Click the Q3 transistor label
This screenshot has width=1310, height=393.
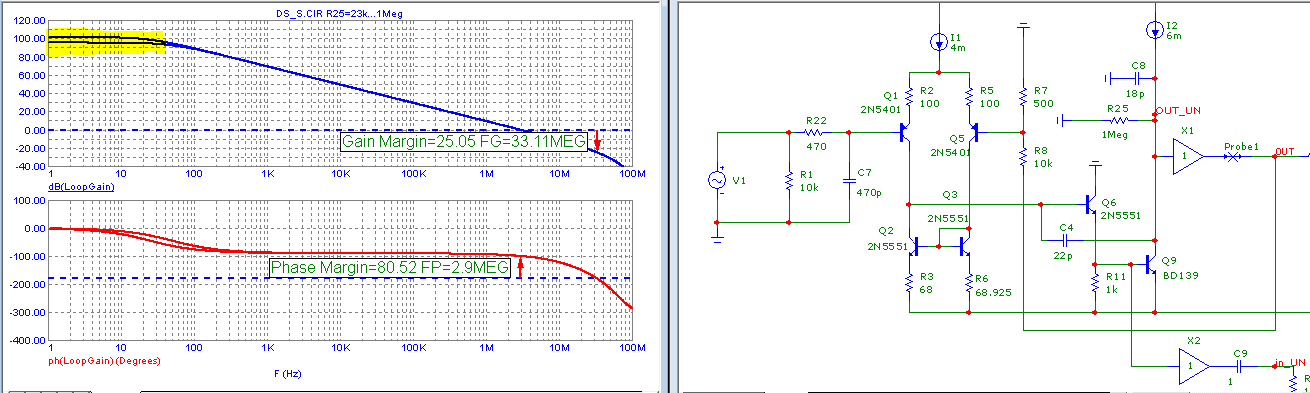tap(950, 194)
